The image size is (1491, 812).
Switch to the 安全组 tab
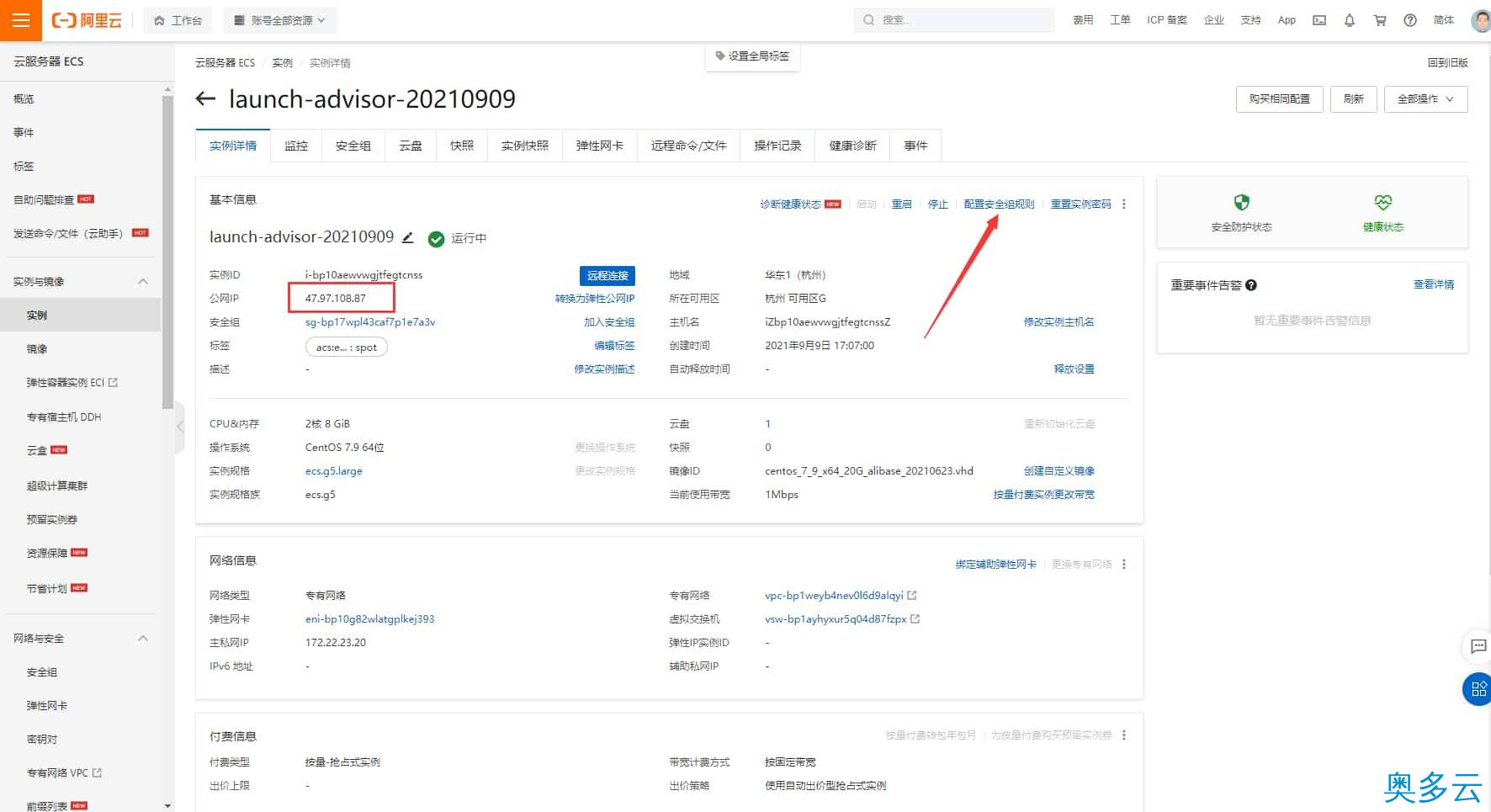[353, 146]
